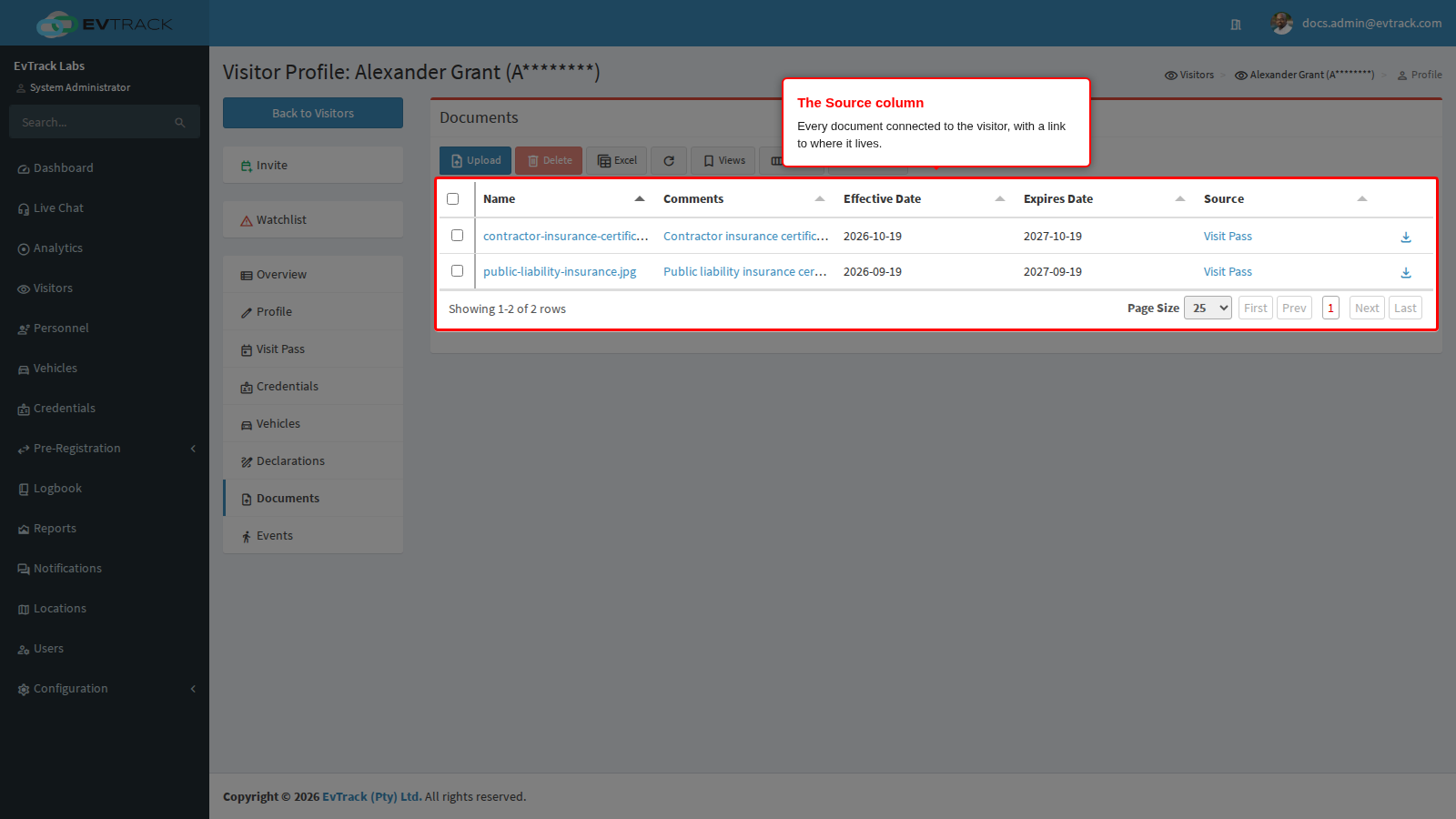Click the search magnifier icon in the sidebar

(180, 123)
